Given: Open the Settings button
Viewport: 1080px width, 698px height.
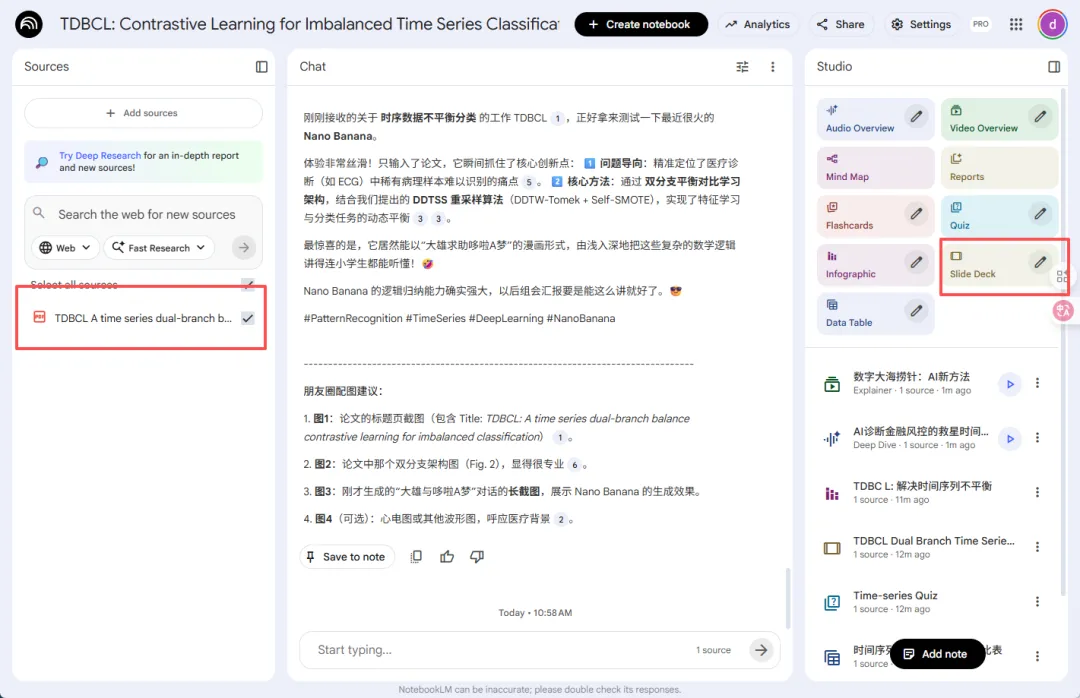Looking at the screenshot, I should point(921,24).
